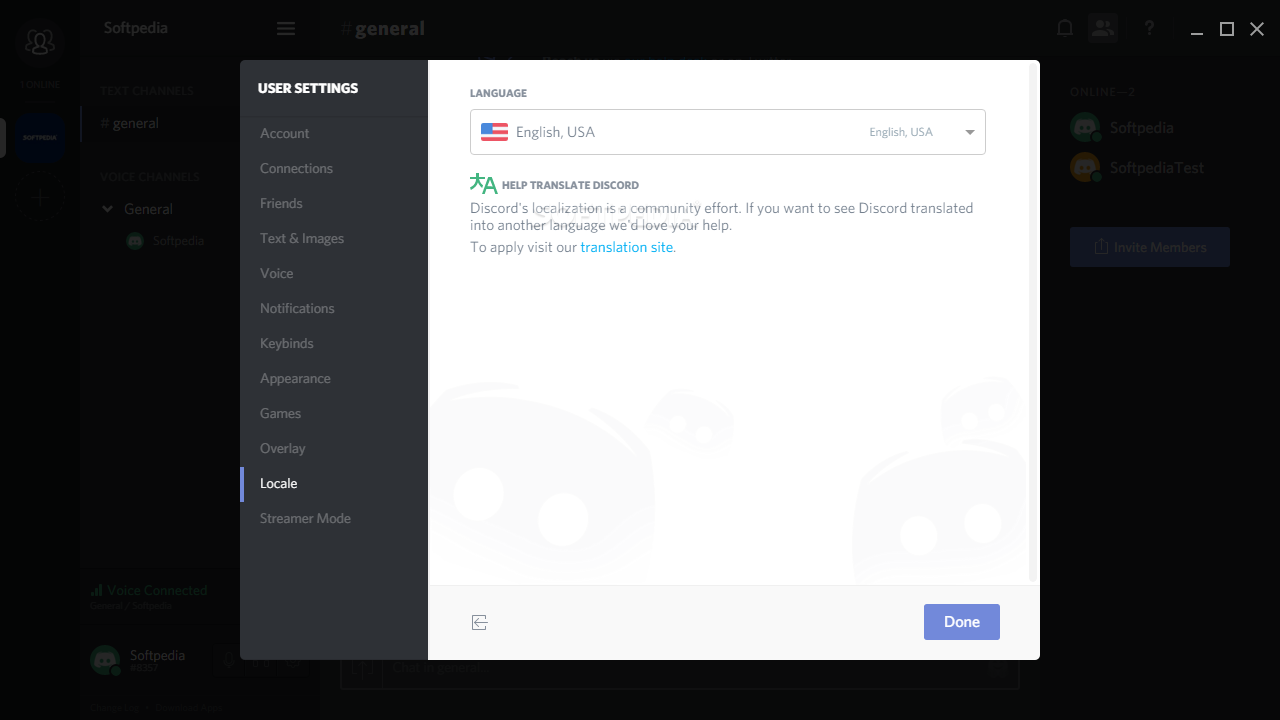This screenshot has height=720, width=1280.
Task: Open Friends settings tab
Action: 334,203
